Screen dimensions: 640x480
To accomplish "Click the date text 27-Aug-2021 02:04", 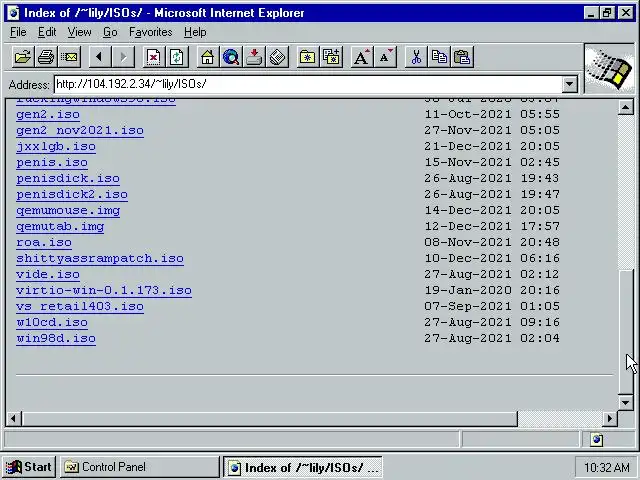I will click(x=492, y=338).
